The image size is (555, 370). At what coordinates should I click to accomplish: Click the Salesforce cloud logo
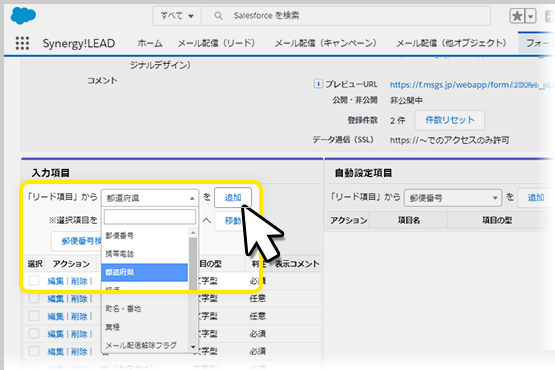[x=23, y=16]
